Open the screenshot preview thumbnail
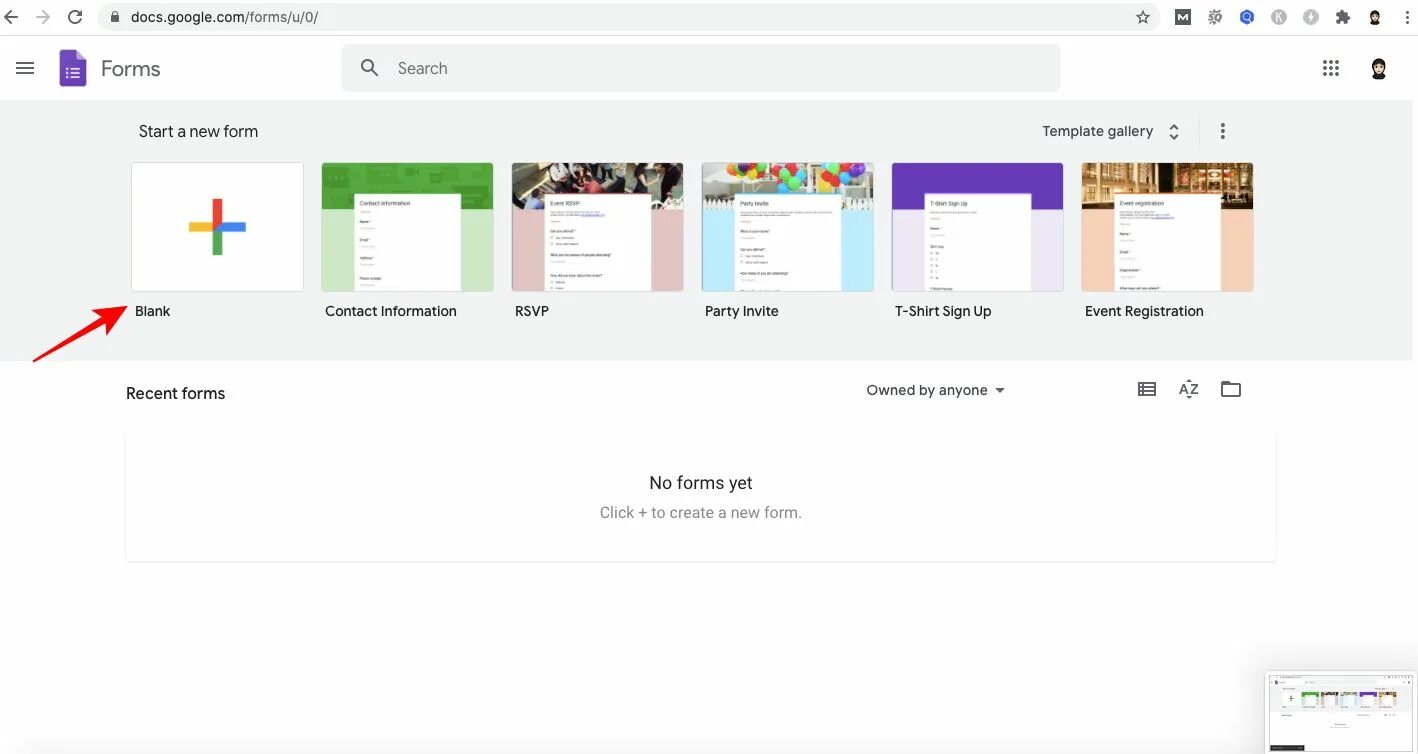This screenshot has height=754, width=1418. coord(1341,711)
